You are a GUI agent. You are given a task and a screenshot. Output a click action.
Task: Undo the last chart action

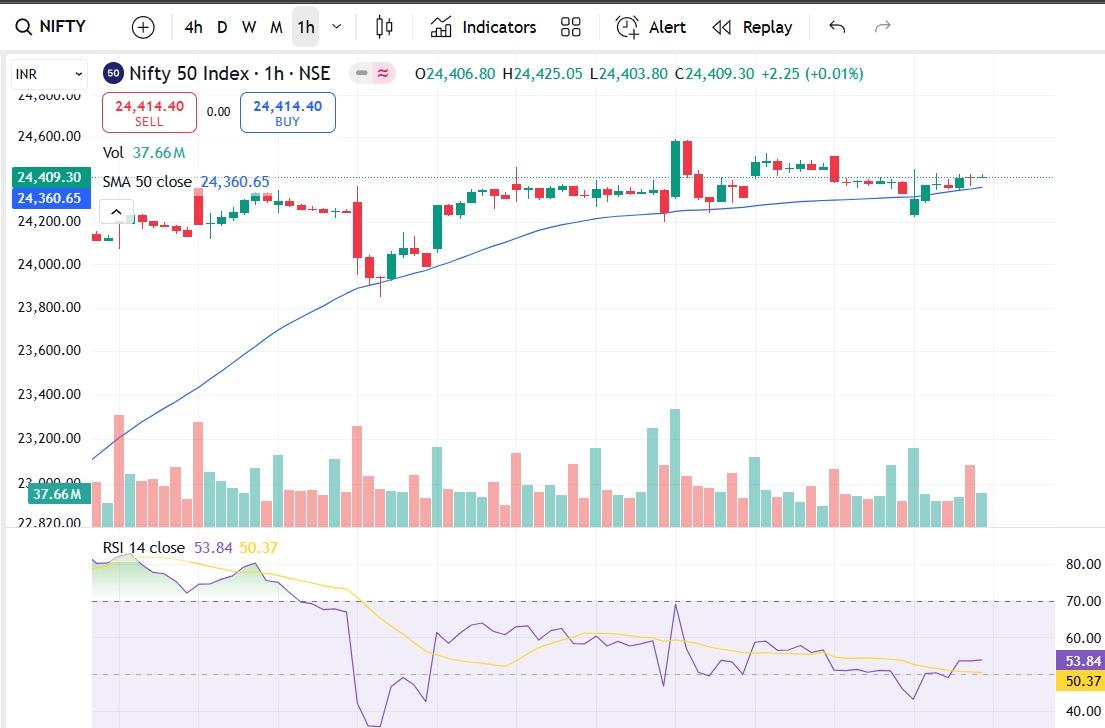click(837, 27)
